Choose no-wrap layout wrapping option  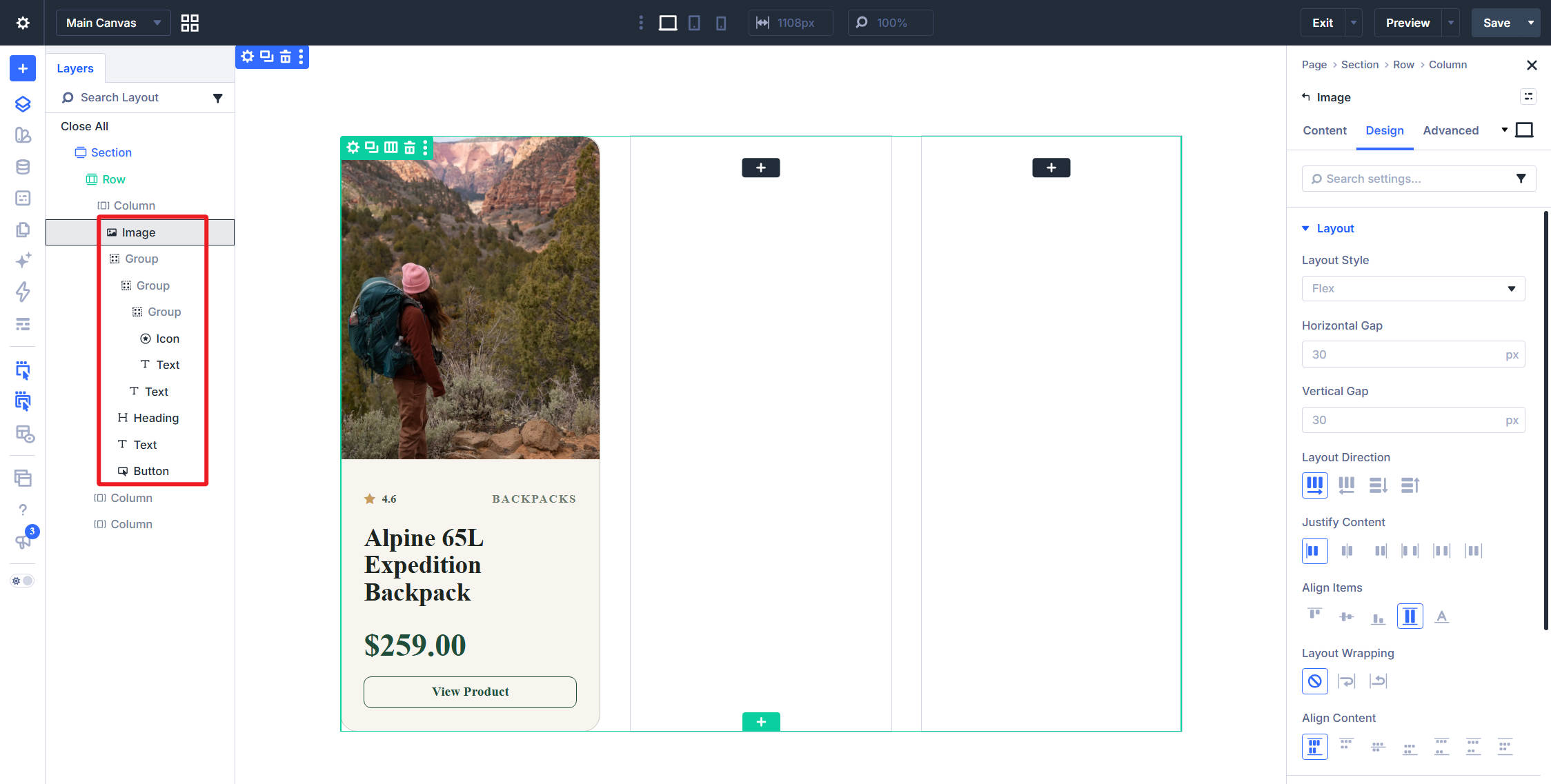click(x=1314, y=681)
